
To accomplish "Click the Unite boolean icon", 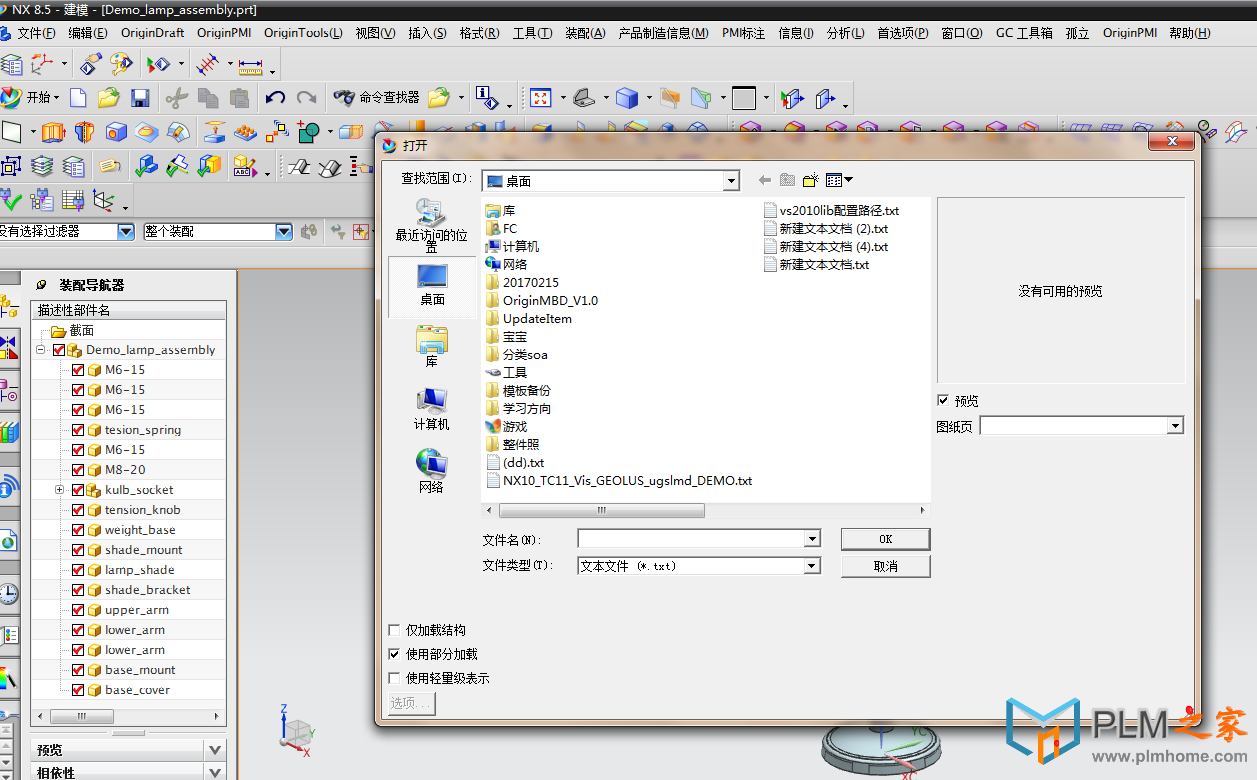I will click(308, 131).
